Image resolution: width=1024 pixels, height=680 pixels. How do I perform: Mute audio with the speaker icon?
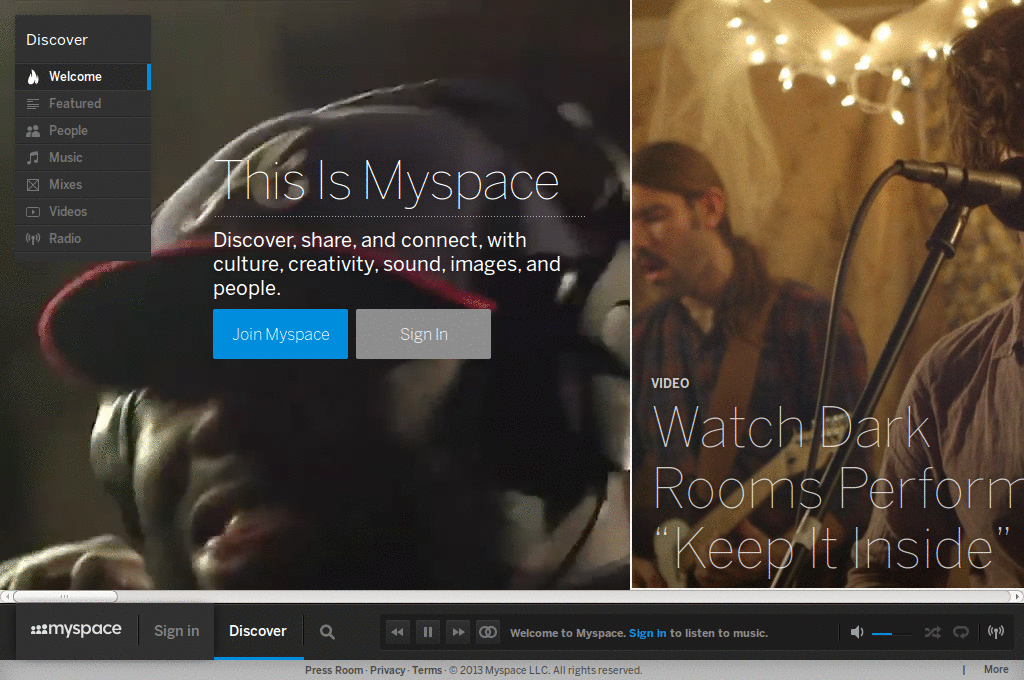click(857, 632)
